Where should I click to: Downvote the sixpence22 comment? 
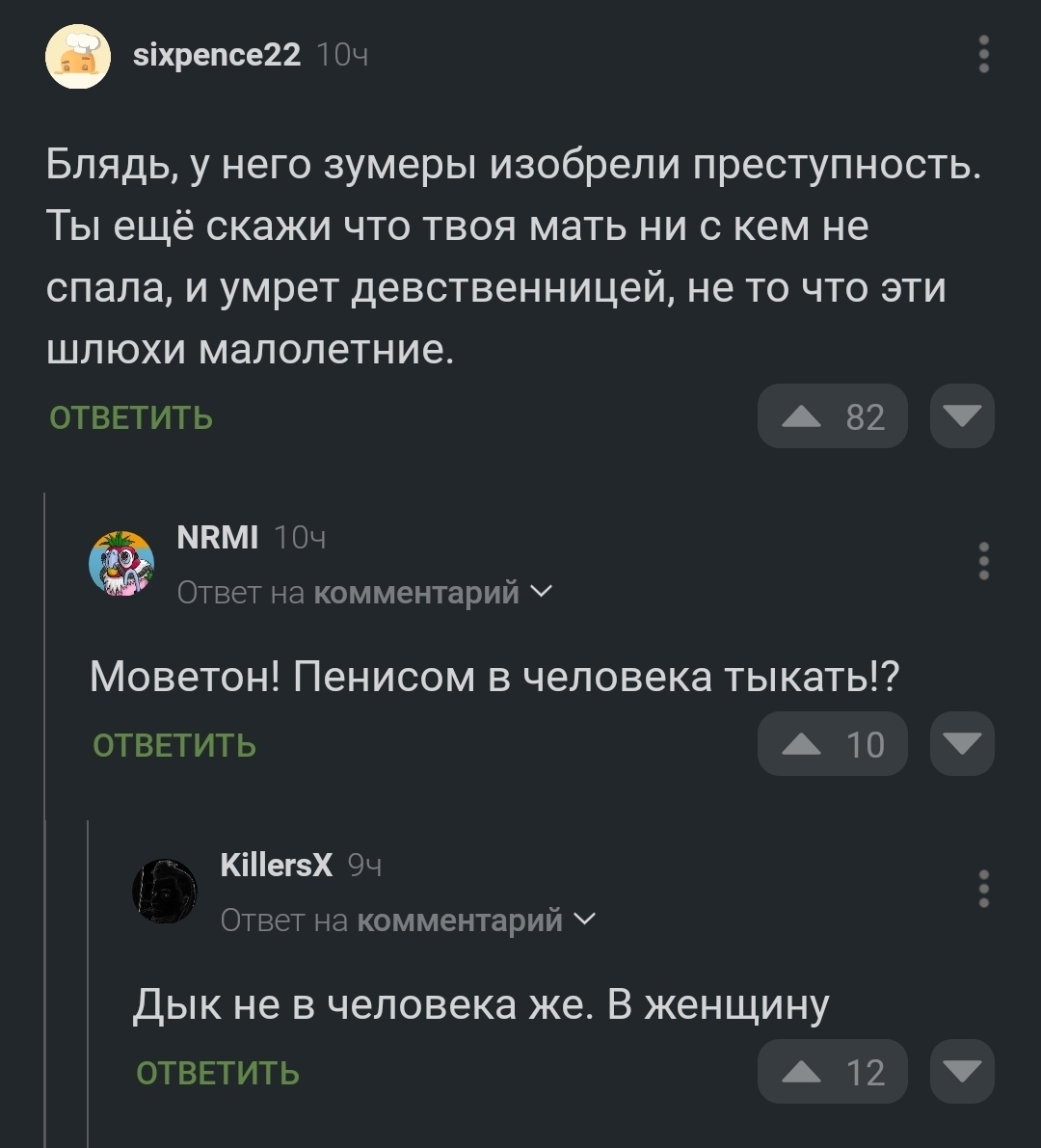click(961, 416)
